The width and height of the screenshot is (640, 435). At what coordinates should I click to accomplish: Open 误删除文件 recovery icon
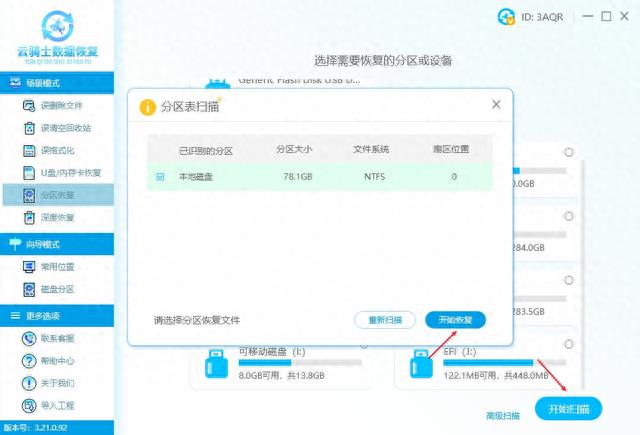(x=29, y=106)
